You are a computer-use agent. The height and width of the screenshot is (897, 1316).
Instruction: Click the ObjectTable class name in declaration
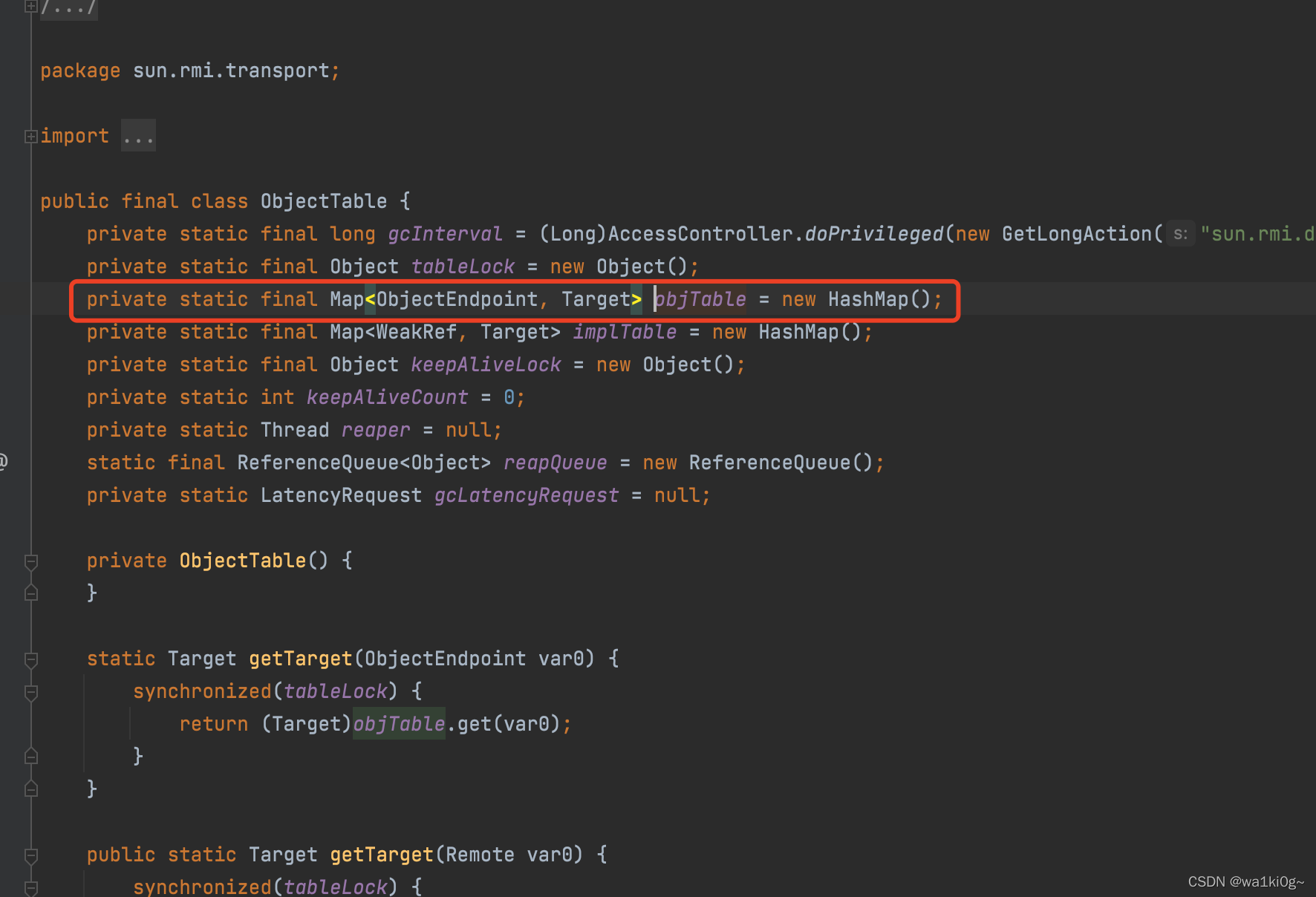pyautogui.click(x=324, y=201)
